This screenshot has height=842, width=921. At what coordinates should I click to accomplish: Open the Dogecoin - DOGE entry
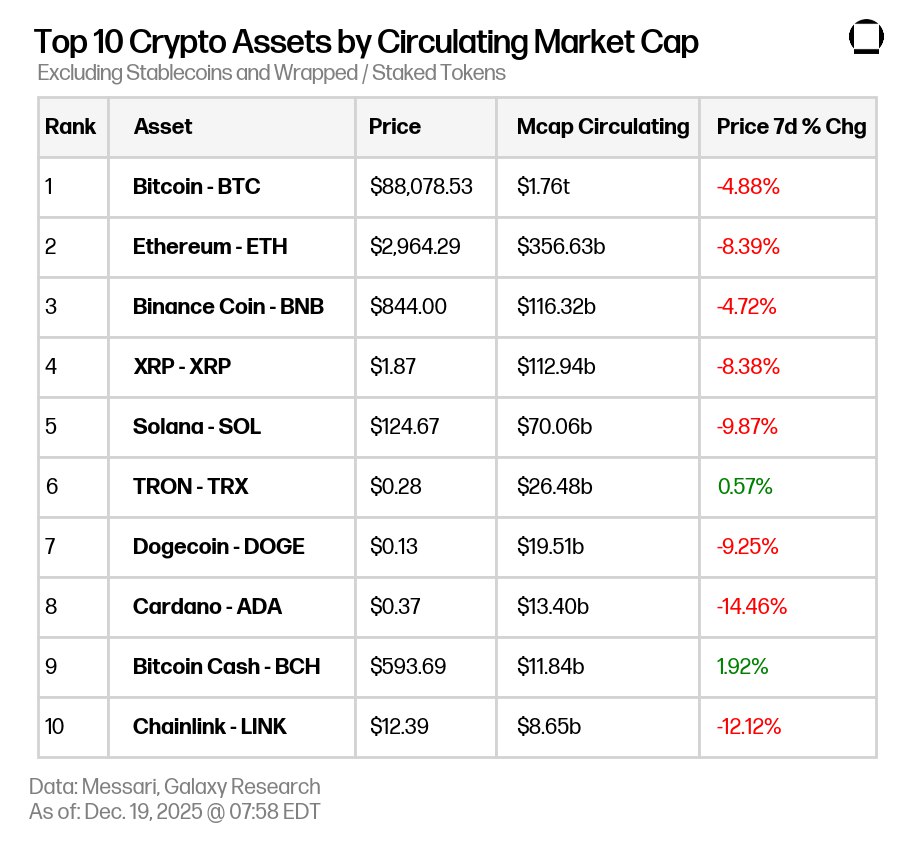click(x=219, y=547)
